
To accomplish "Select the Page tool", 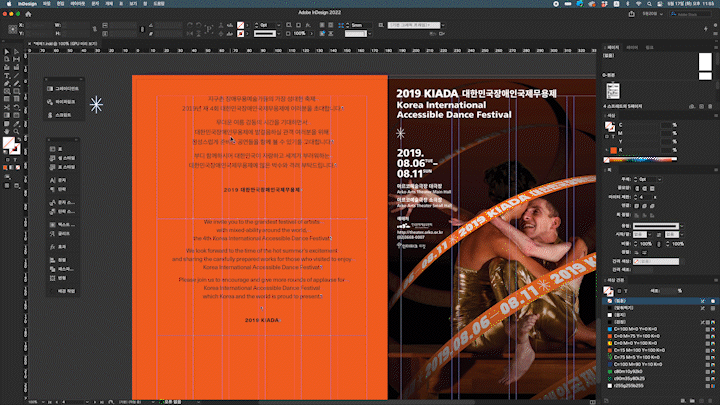I will point(7,59).
